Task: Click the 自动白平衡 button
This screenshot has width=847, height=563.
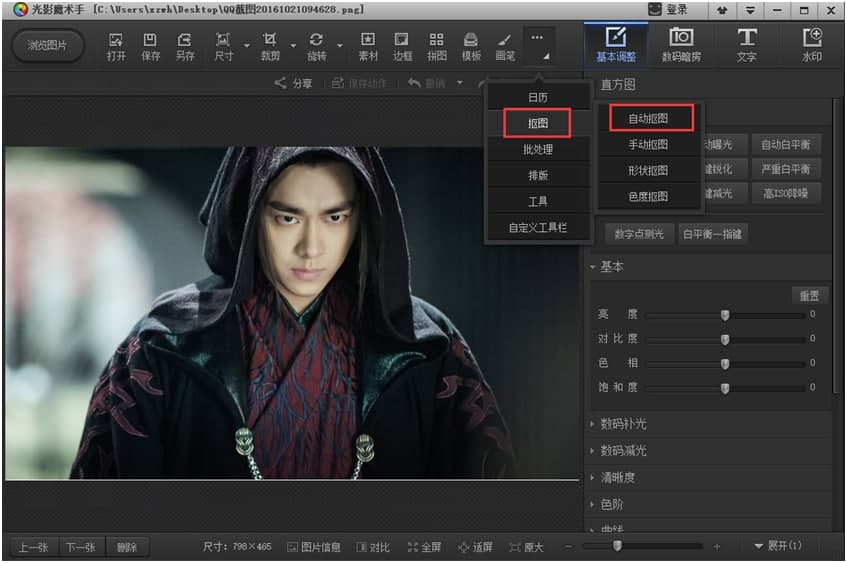Action: point(786,145)
